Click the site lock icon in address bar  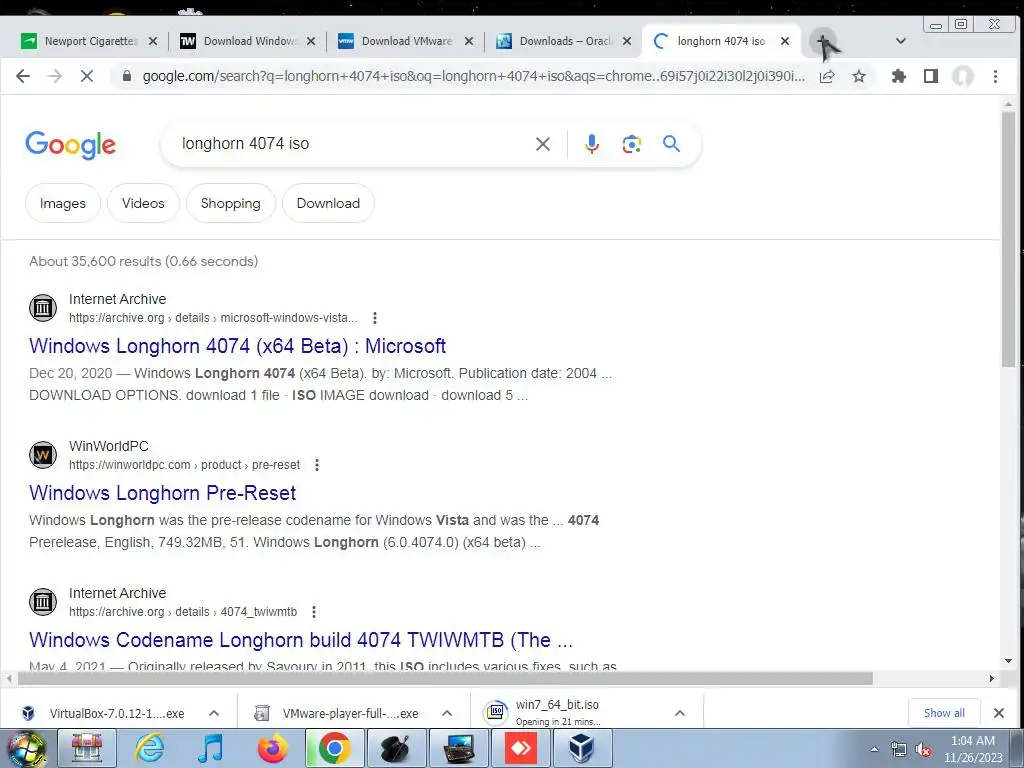coord(127,76)
